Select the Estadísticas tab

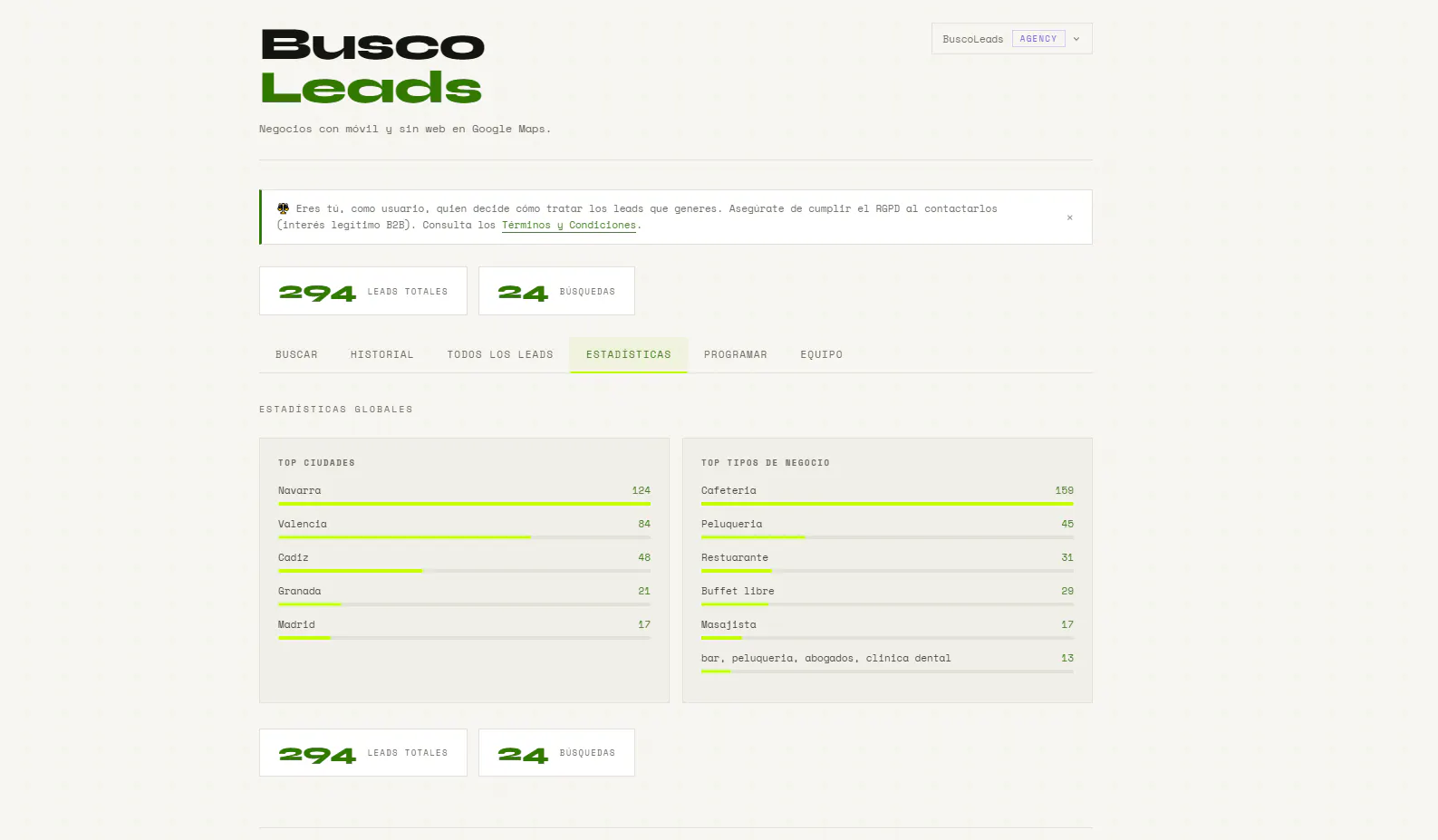[x=628, y=354]
